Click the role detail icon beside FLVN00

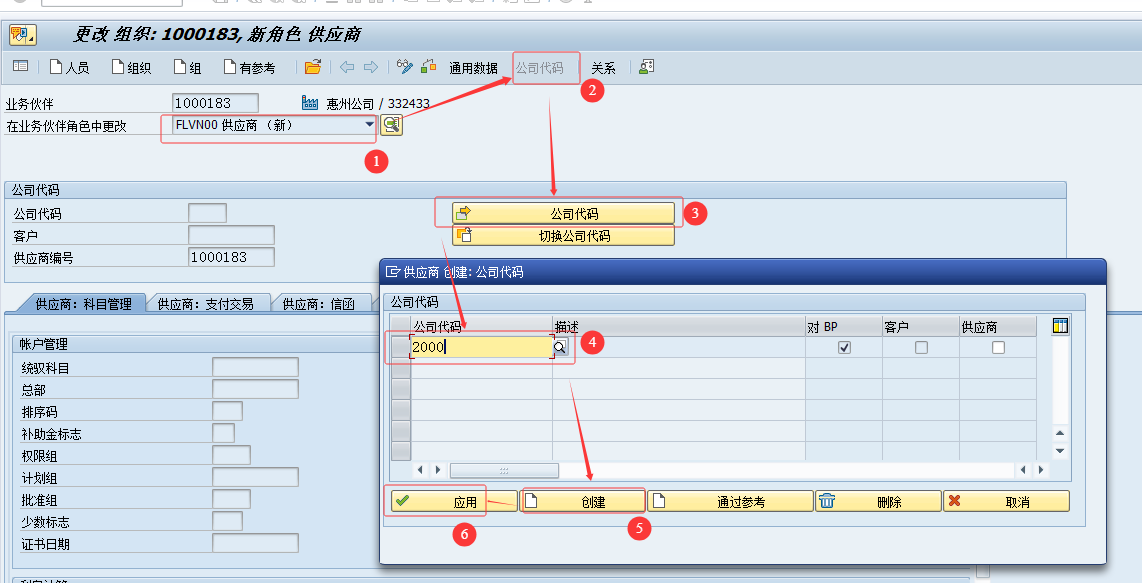[x=390, y=125]
